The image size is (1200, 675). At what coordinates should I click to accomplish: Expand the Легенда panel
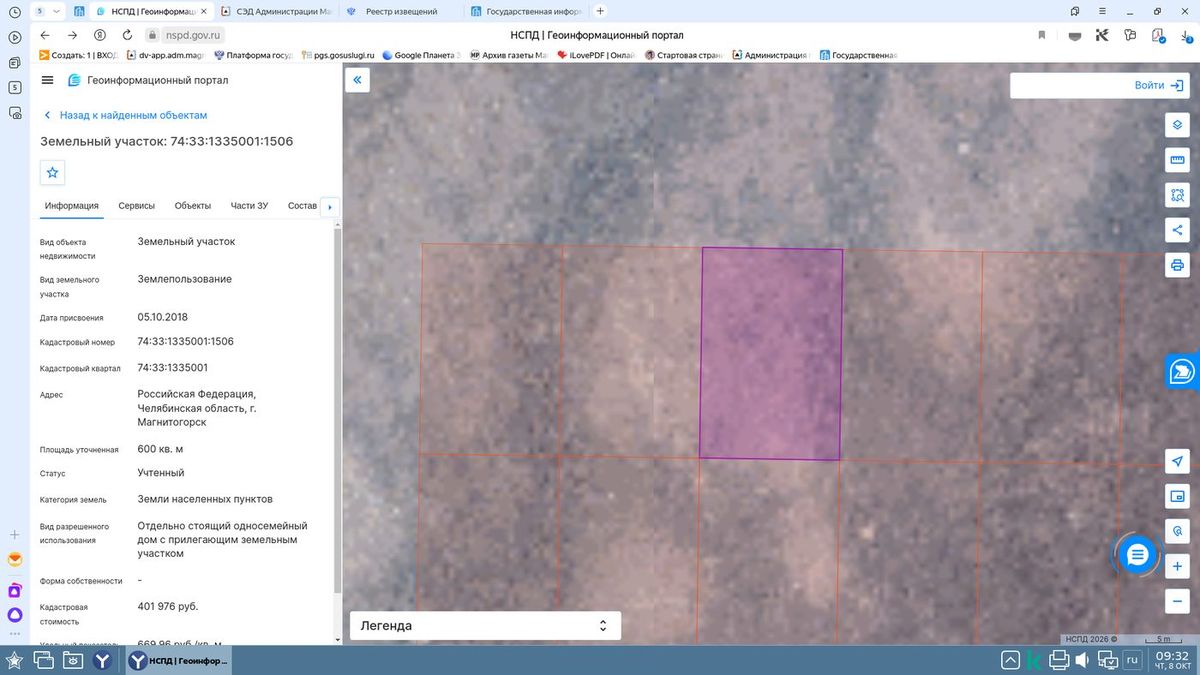(x=485, y=626)
